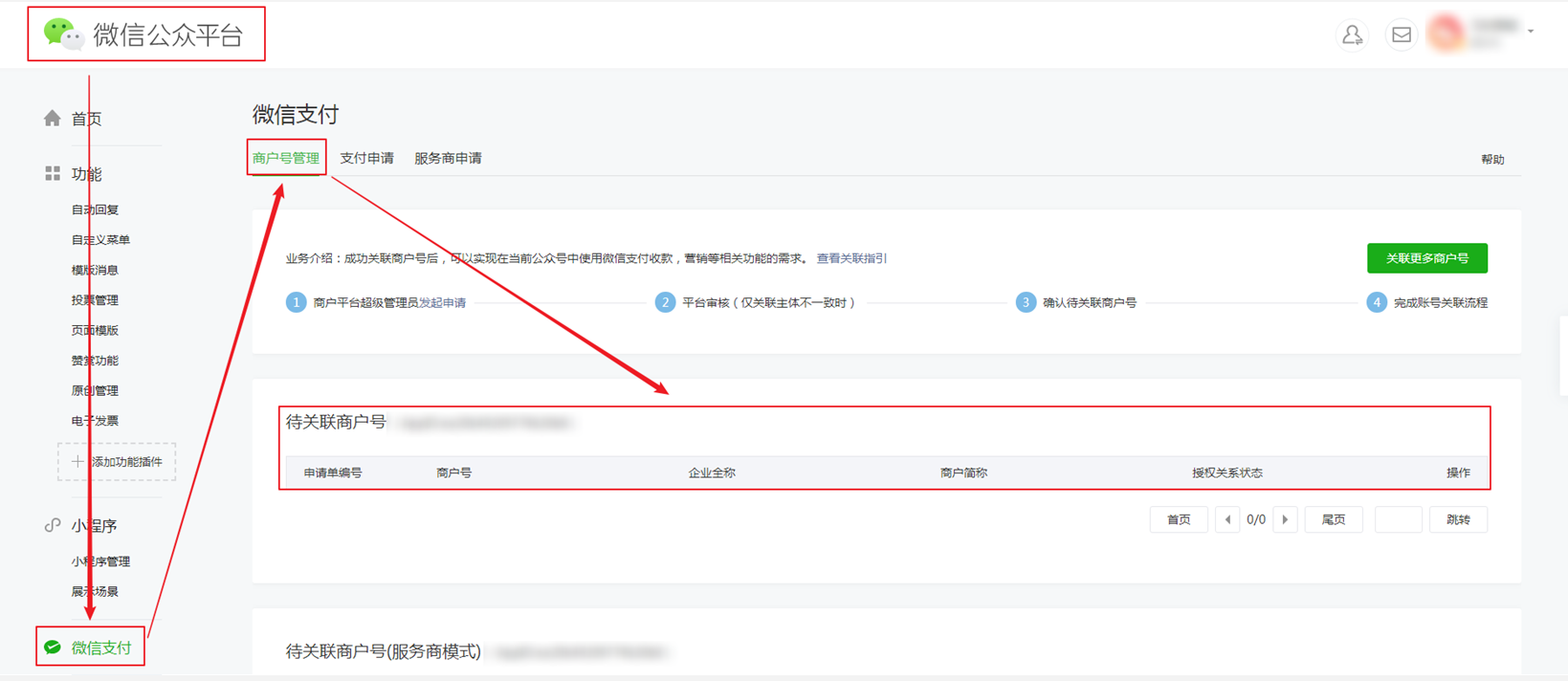Viewport: 1568px width, 681px height.
Task: Click the 尾页 pagination button
Action: tap(1334, 519)
